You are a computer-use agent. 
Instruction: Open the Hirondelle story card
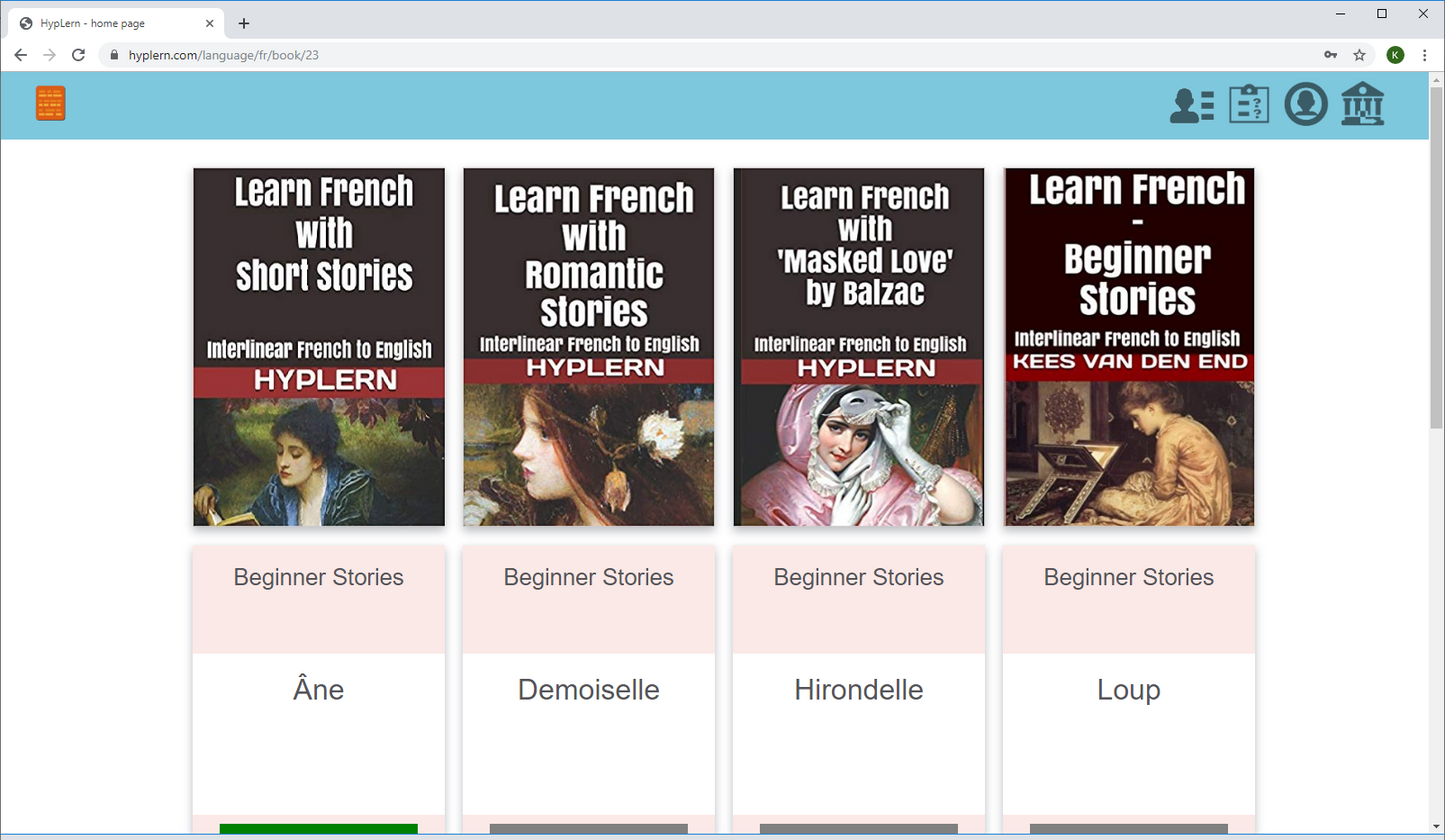pos(859,690)
